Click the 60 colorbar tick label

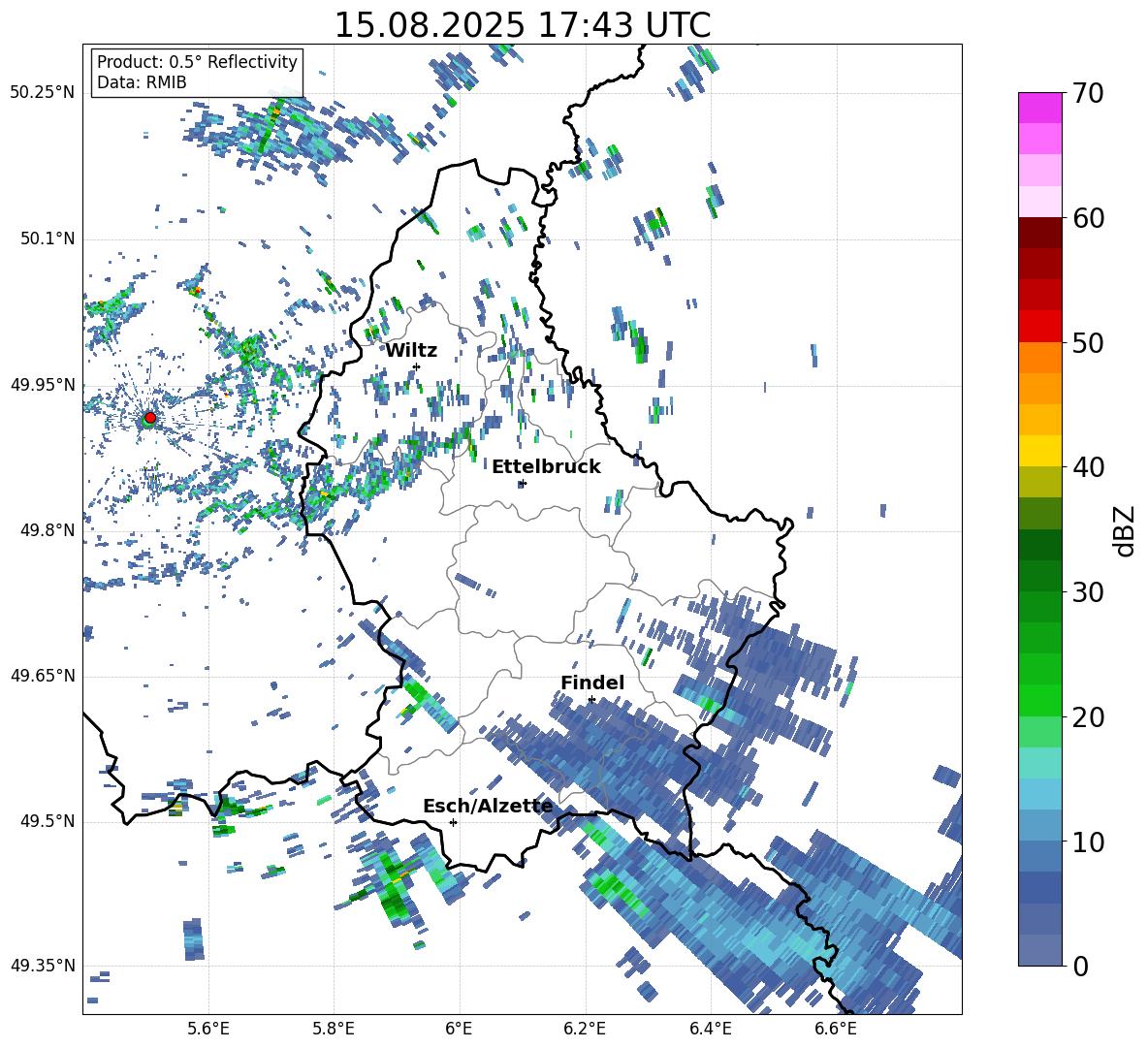[x=1088, y=218]
